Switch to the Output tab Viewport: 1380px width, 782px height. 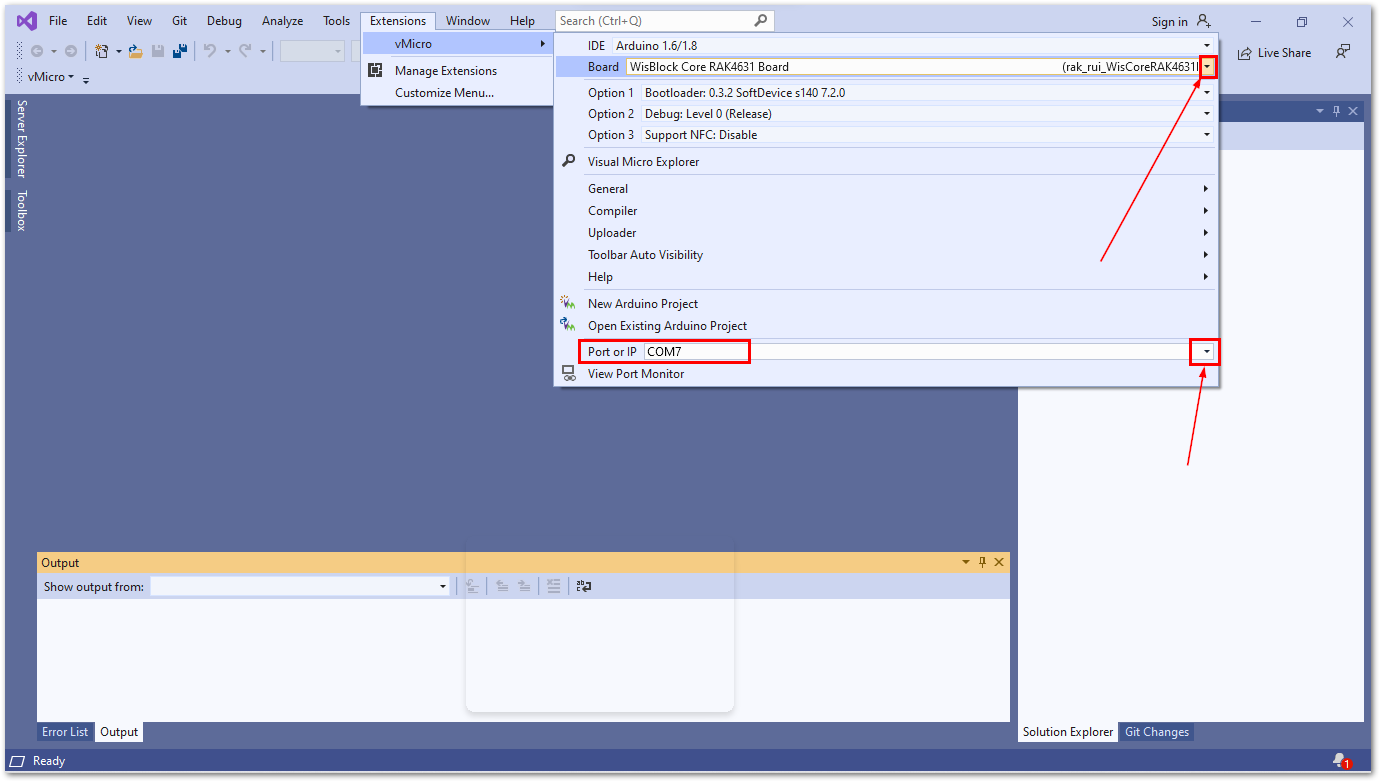119,732
